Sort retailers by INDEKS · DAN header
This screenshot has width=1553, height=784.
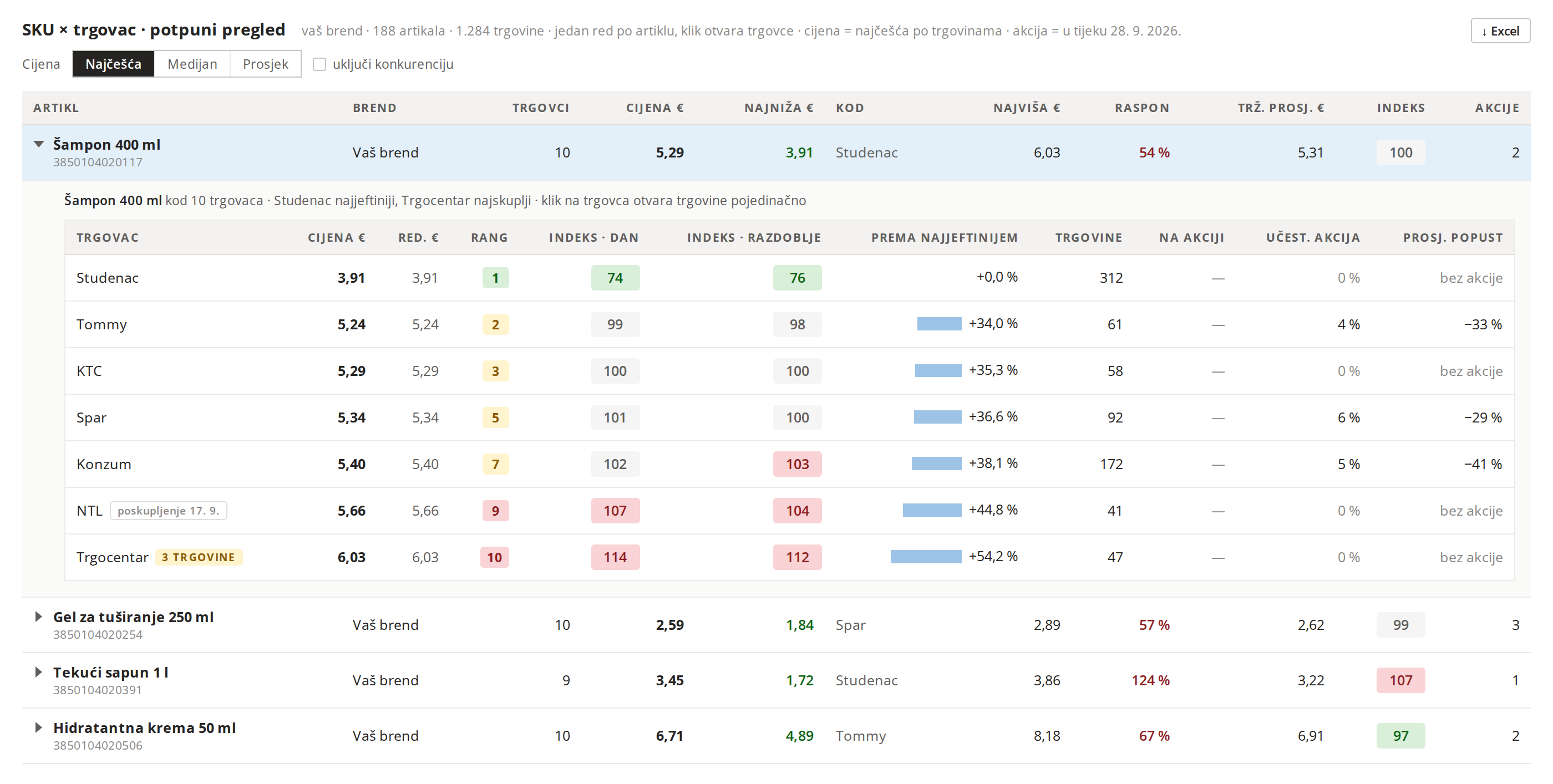[x=593, y=237]
